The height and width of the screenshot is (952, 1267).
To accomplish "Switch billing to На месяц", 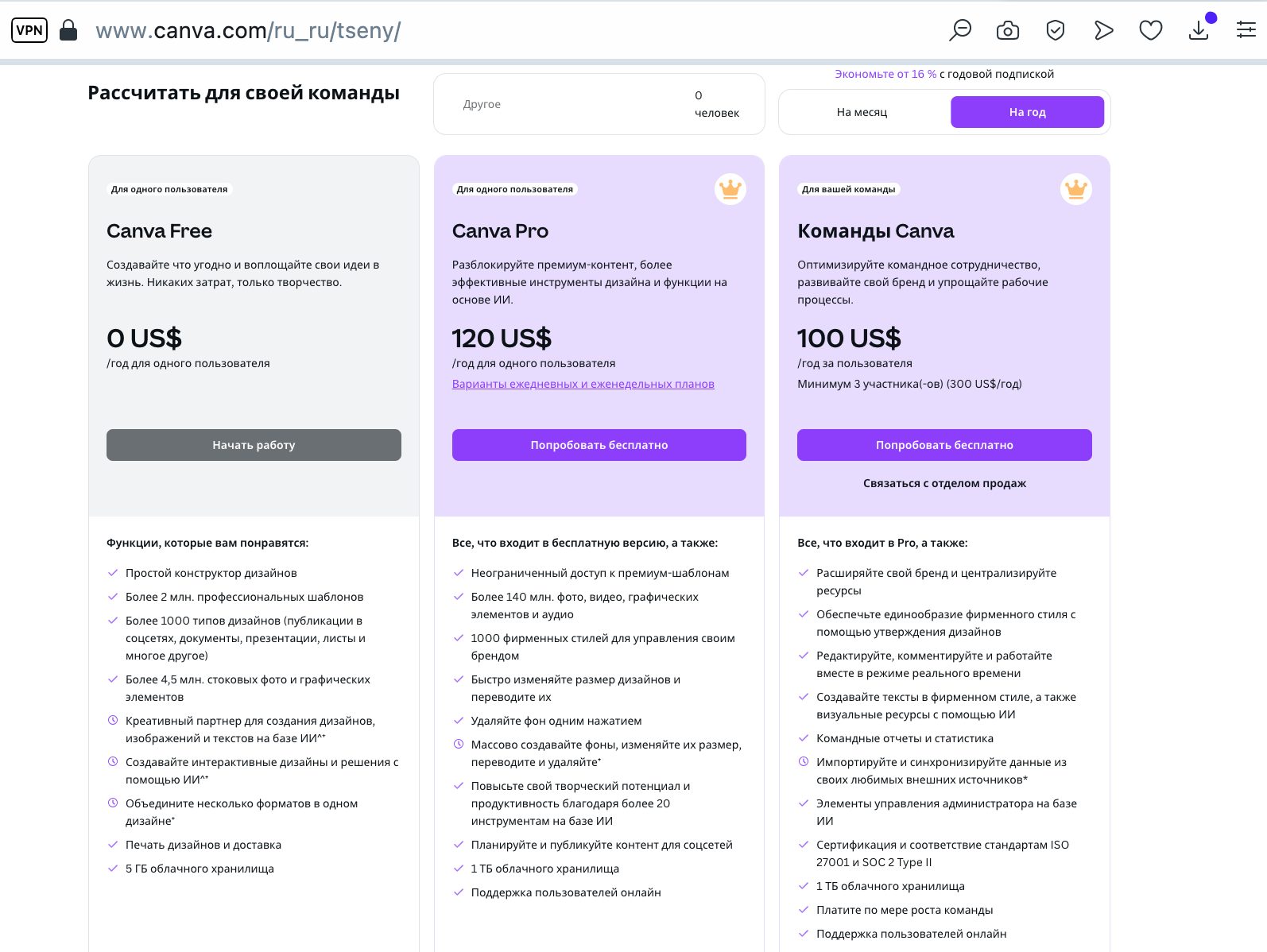I will (x=862, y=112).
